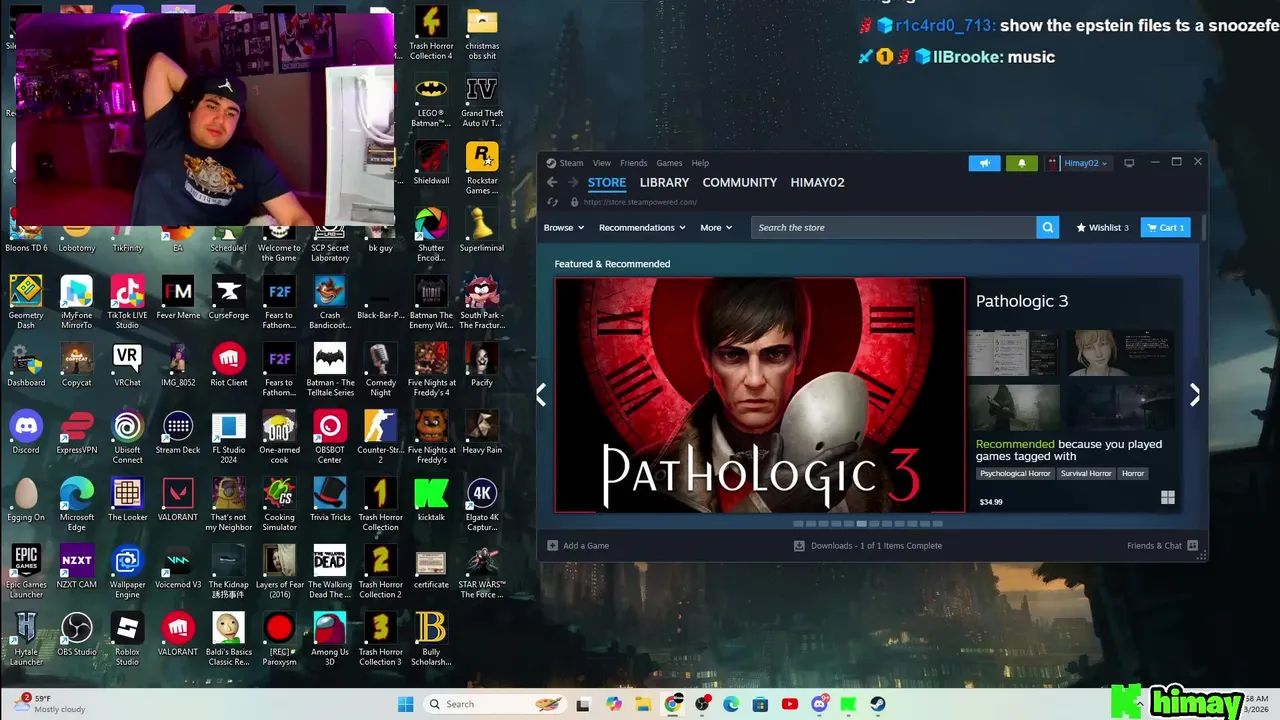Expand the Recommendations dropdown

click(x=642, y=228)
